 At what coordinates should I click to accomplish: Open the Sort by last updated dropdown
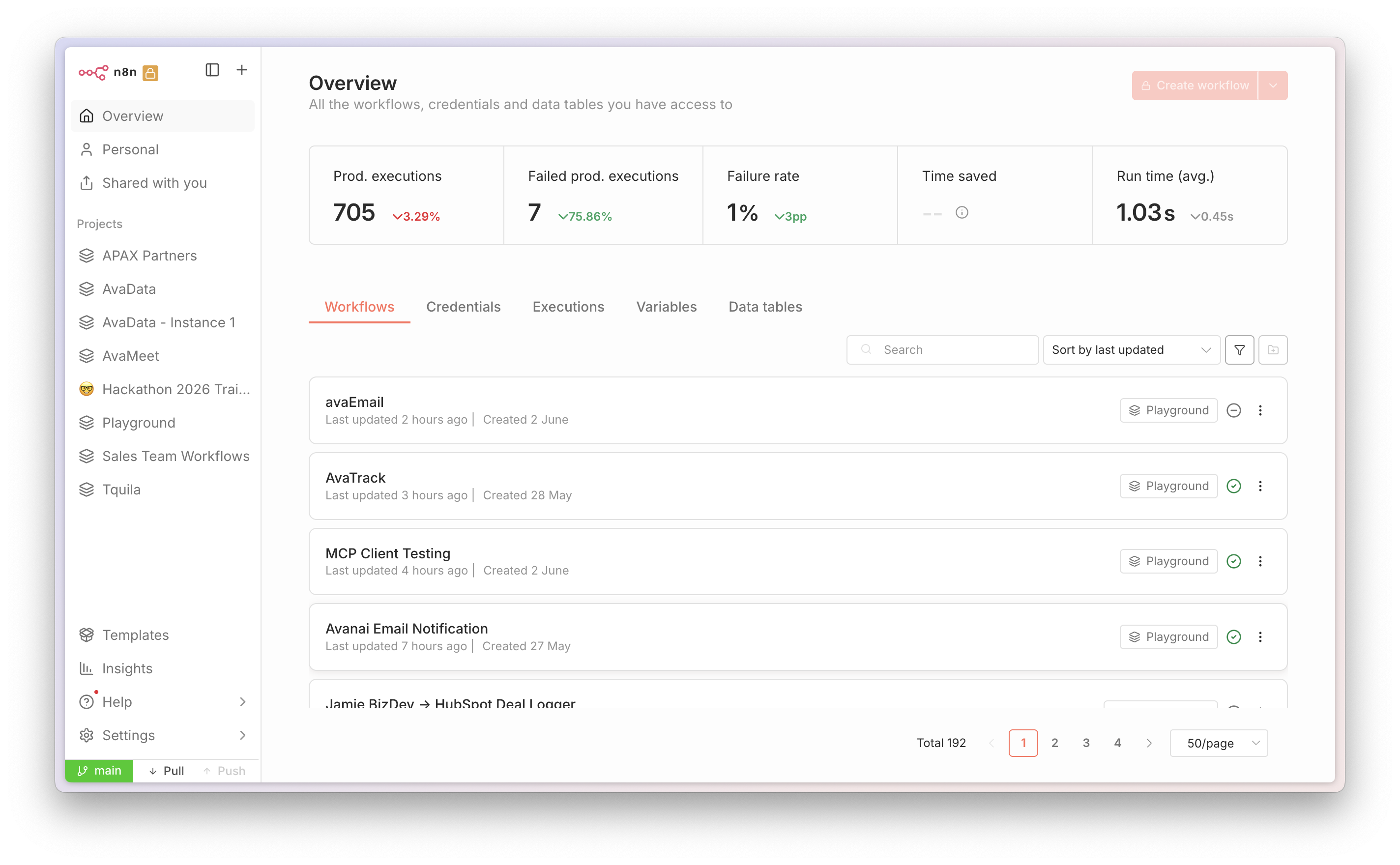coord(1132,350)
